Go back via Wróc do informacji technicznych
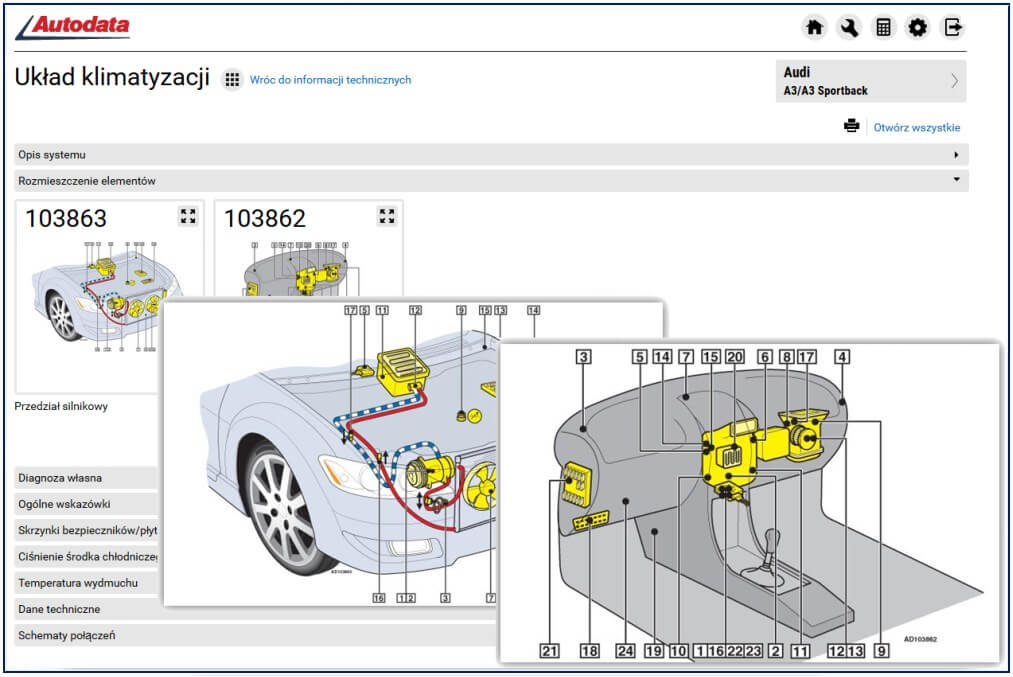 click(x=330, y=80)
